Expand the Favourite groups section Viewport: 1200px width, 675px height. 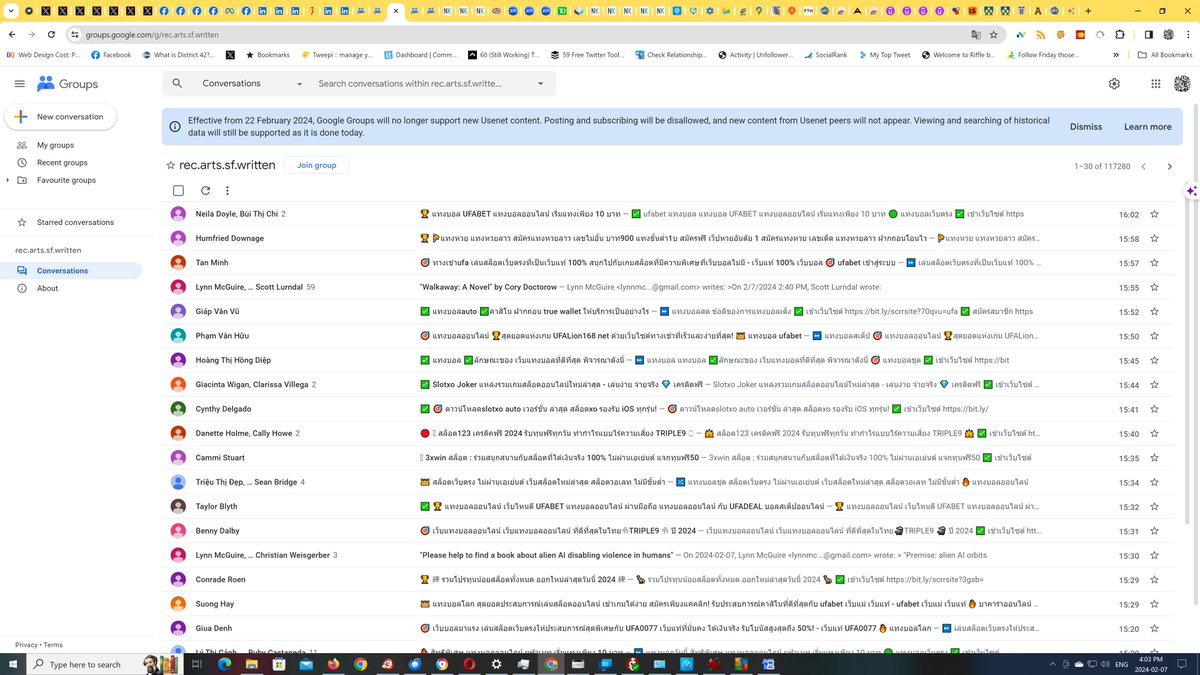coord(8,180)
